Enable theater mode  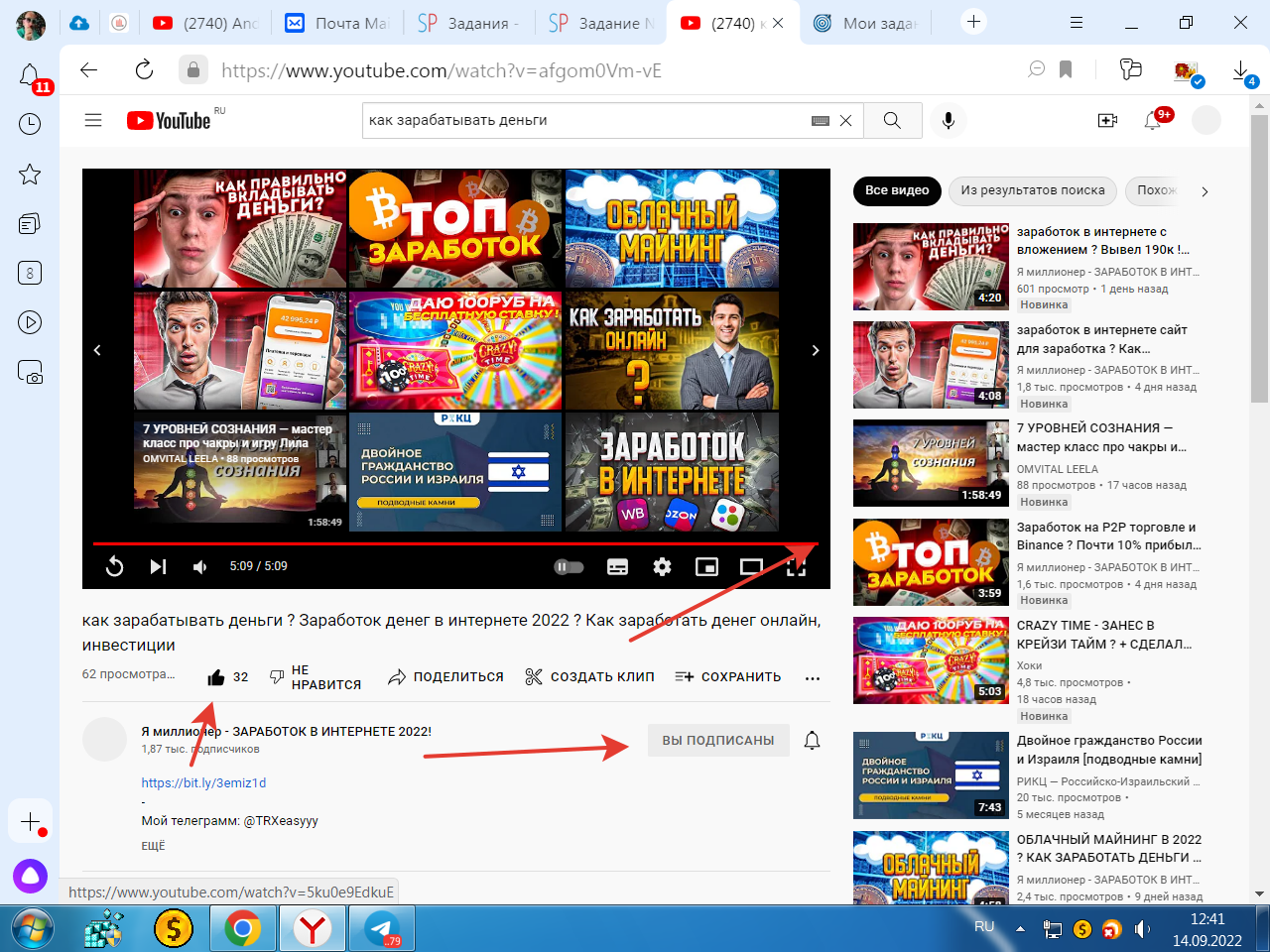coord(751,566)
